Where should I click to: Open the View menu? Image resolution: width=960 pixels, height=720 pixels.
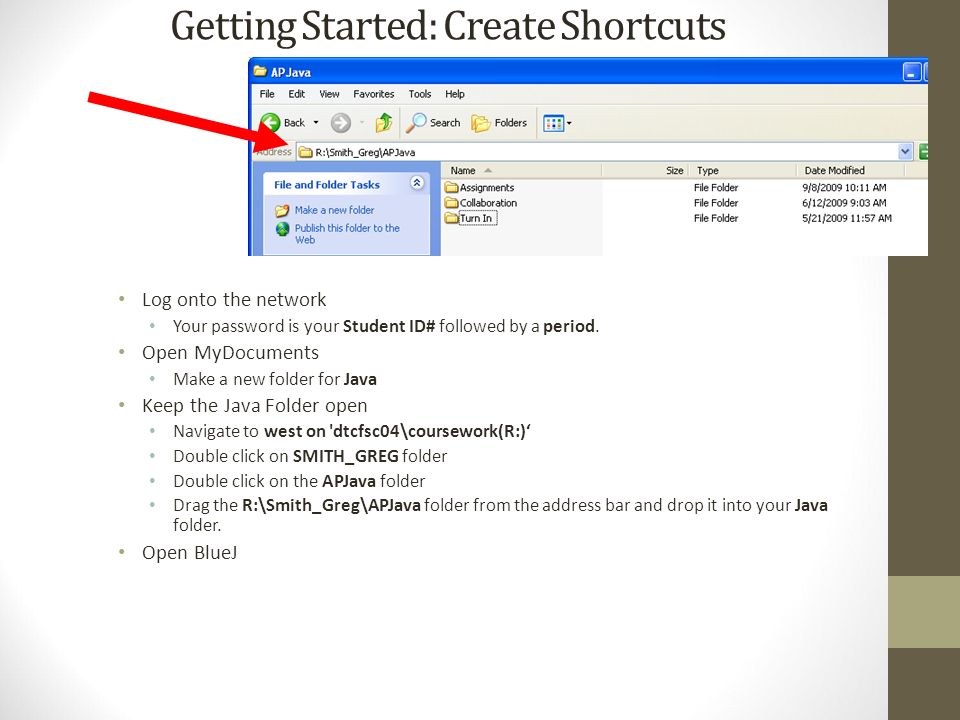point(329,94)
